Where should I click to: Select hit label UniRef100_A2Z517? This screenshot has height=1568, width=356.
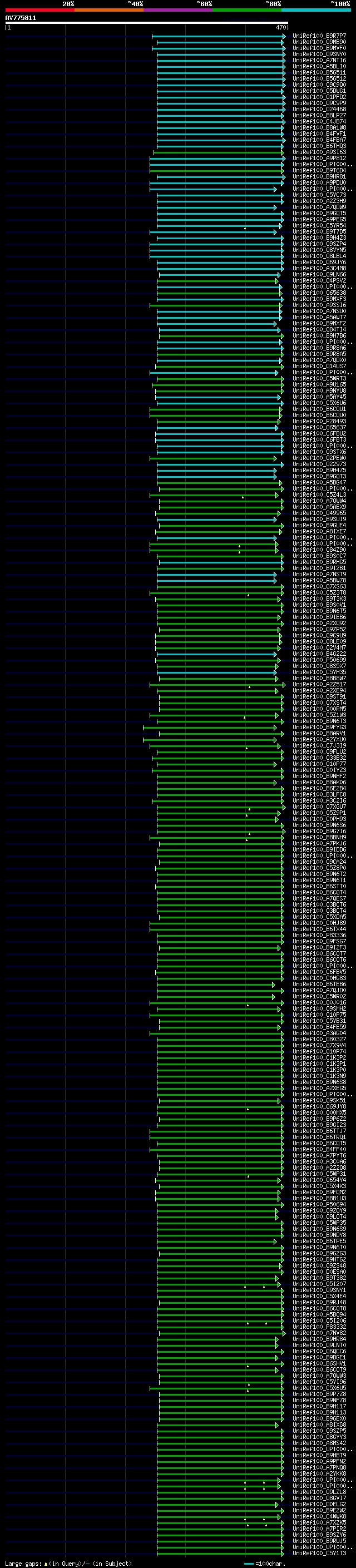tap(319, 684)
